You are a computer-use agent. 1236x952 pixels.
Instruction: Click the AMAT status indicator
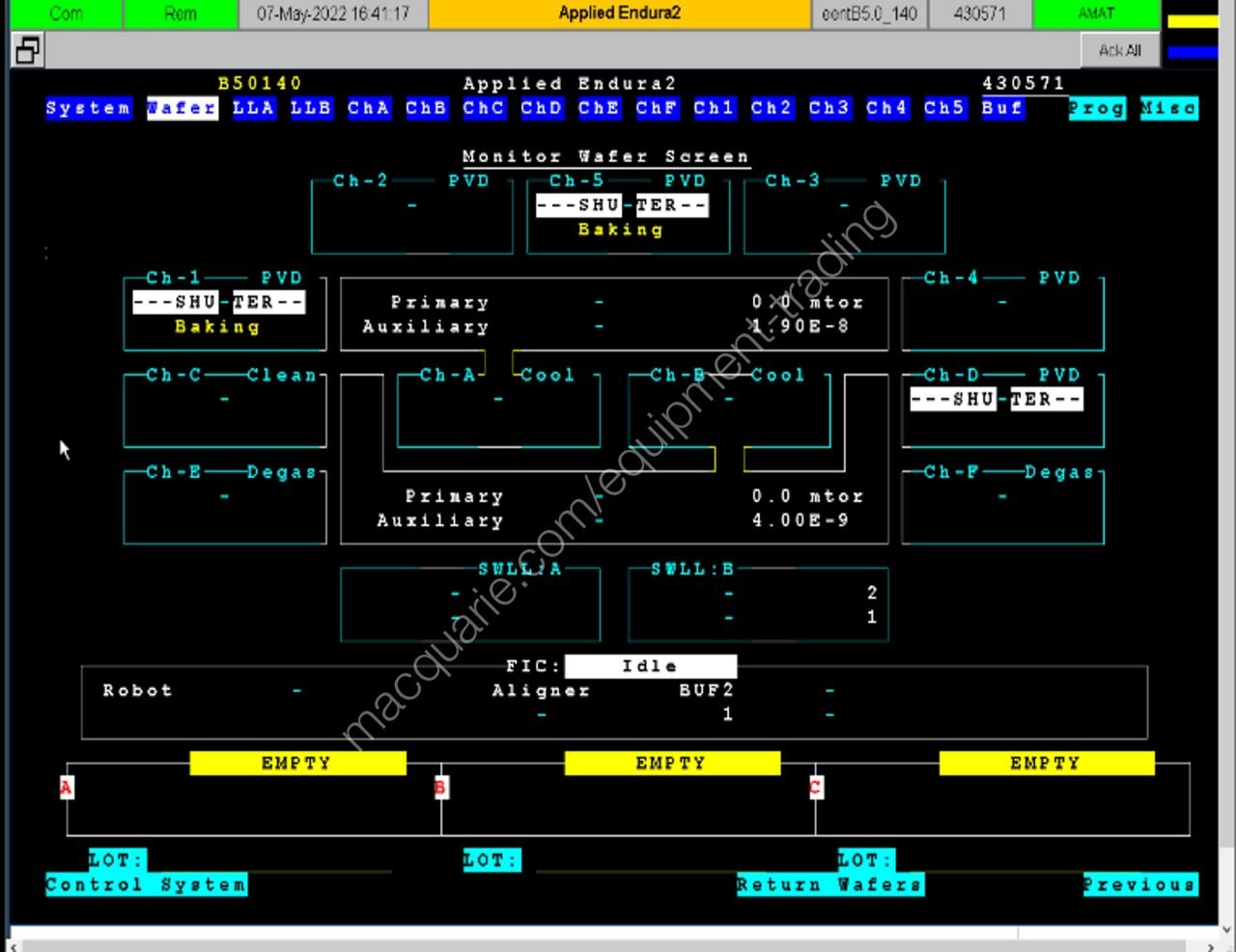tap(1096, 14)
